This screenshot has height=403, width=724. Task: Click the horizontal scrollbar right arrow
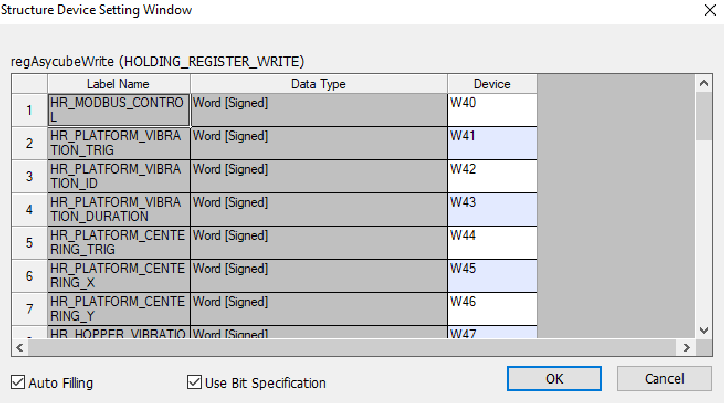click(685, 347)
